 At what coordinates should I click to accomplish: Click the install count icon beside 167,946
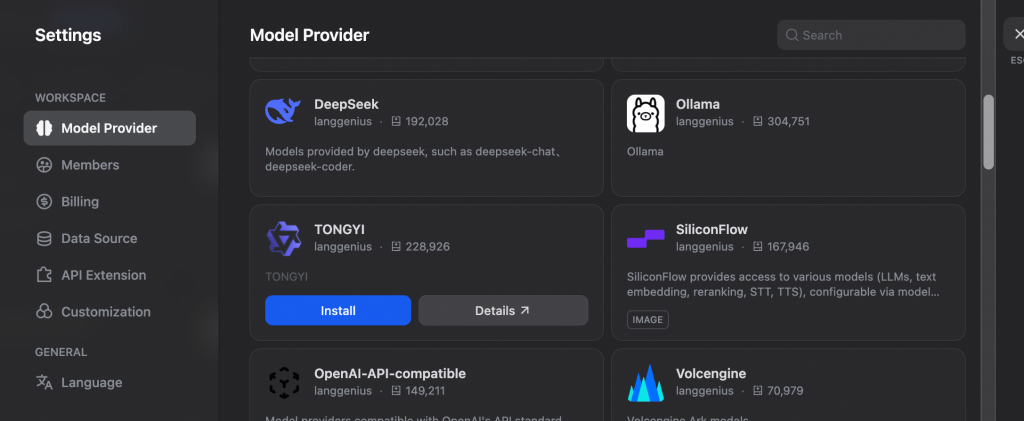[x=758, y=247]
